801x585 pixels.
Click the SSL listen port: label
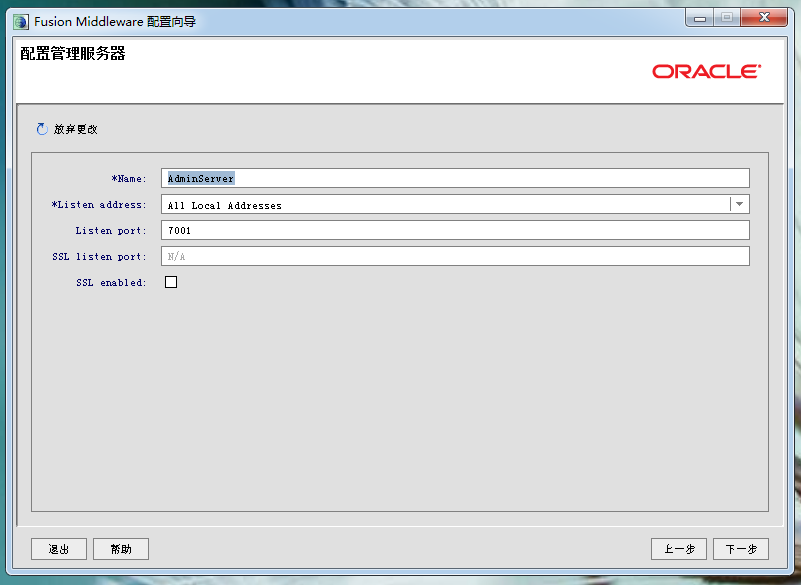[x=99, y=257]
